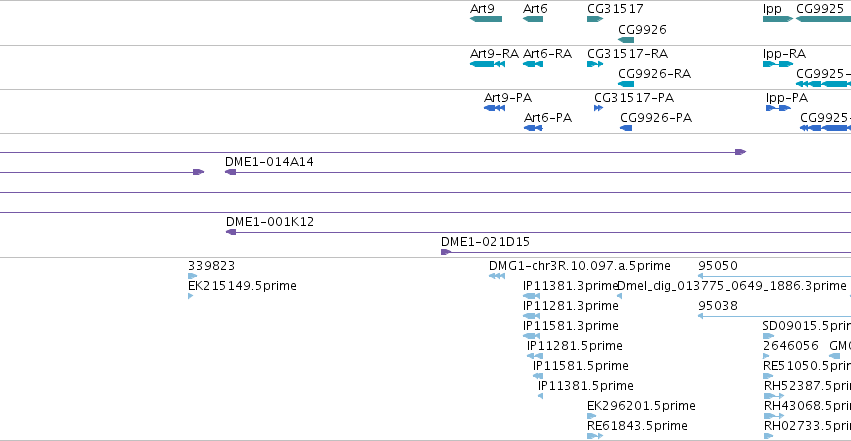The width and height of the screenshot is (851, 441).
Task: Select the RE61843.5prime EST feature
Action: 595,436
